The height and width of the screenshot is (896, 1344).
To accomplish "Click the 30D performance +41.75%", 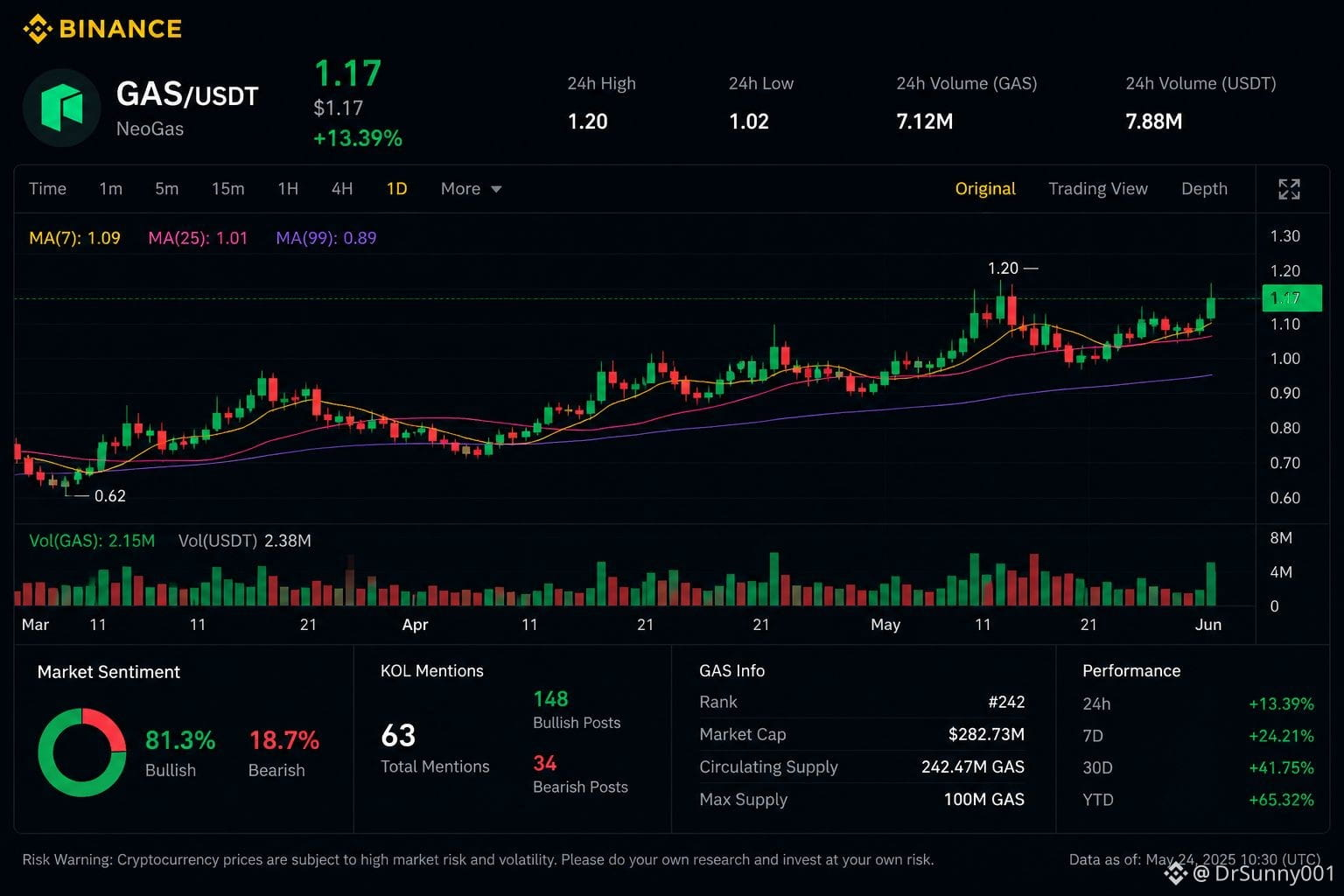I will [x=1281, y=767].
